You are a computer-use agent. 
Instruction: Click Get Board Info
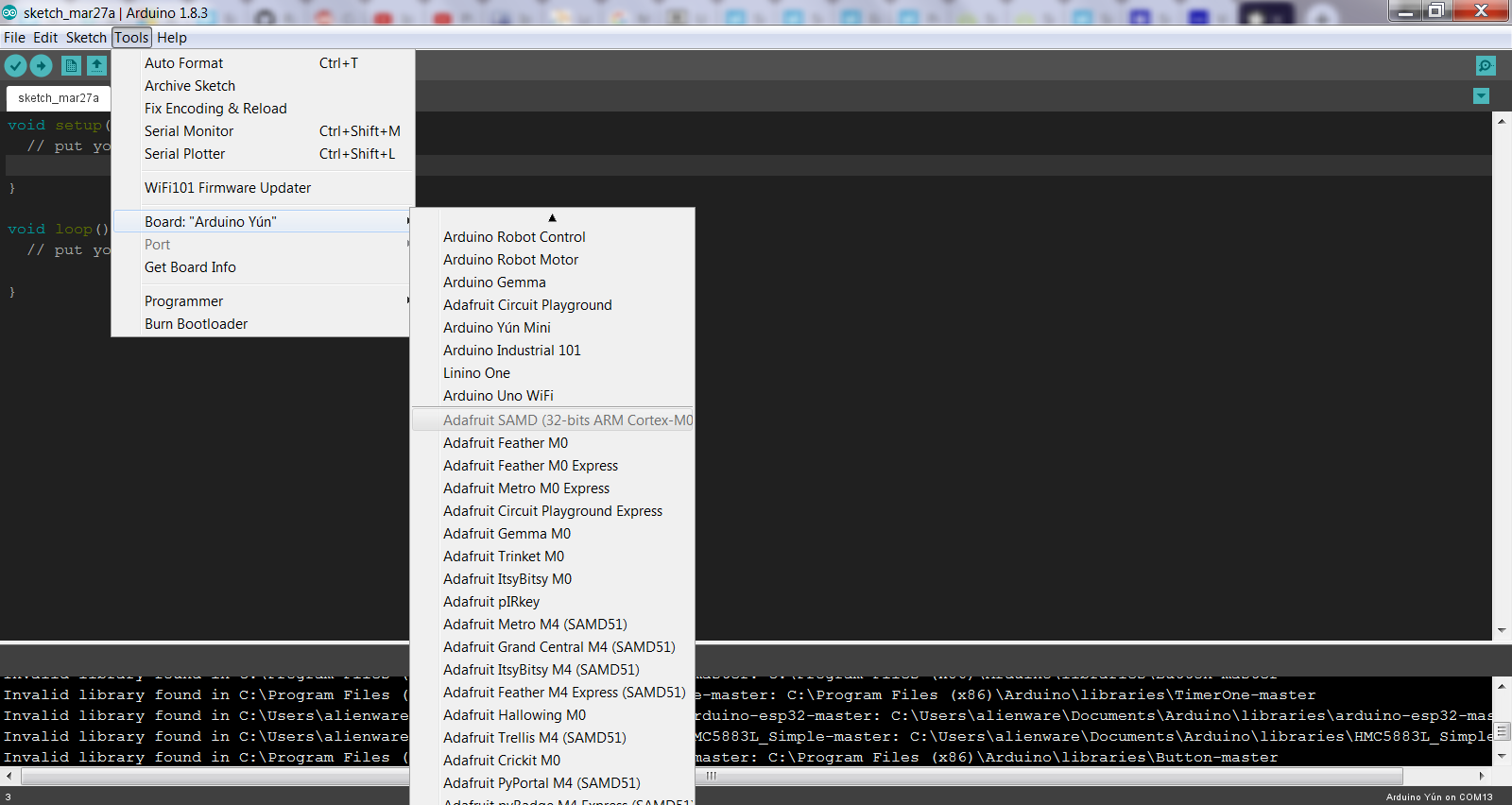263,267
